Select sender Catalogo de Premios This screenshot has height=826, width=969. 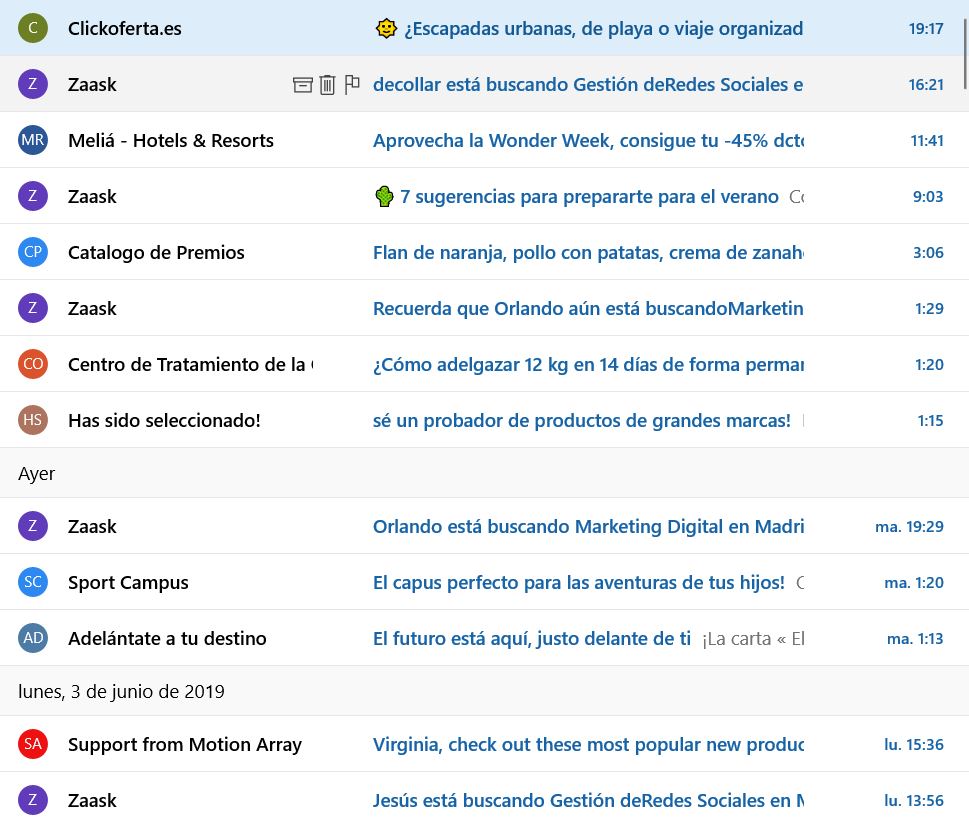tap(156, 253)
